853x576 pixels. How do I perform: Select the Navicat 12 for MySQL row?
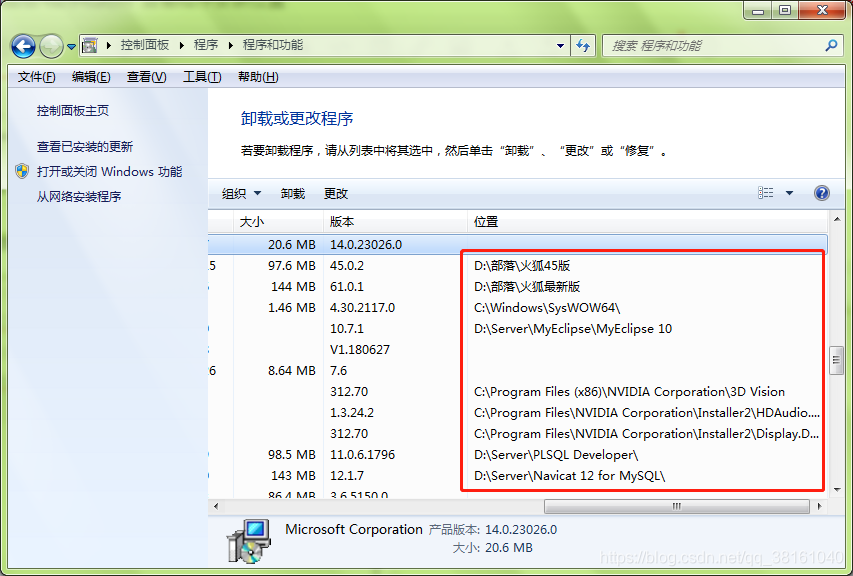coord(517,476)
